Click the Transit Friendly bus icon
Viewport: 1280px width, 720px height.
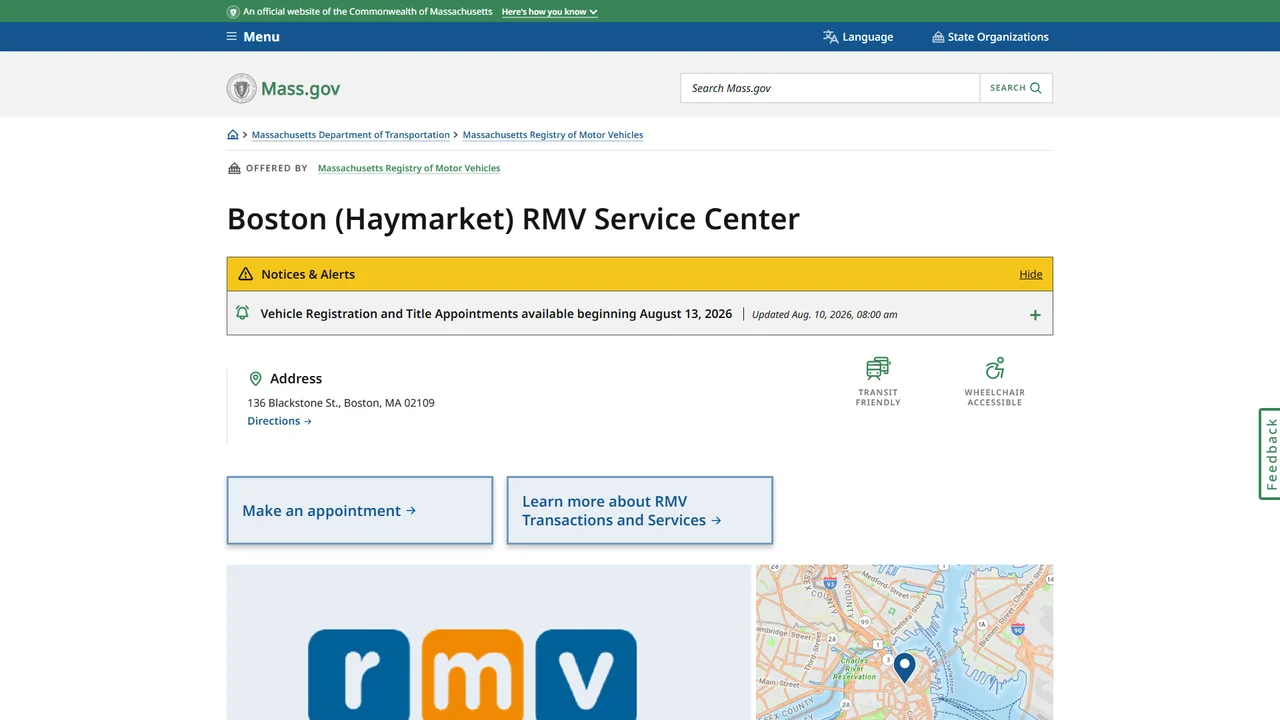point(878,369)
